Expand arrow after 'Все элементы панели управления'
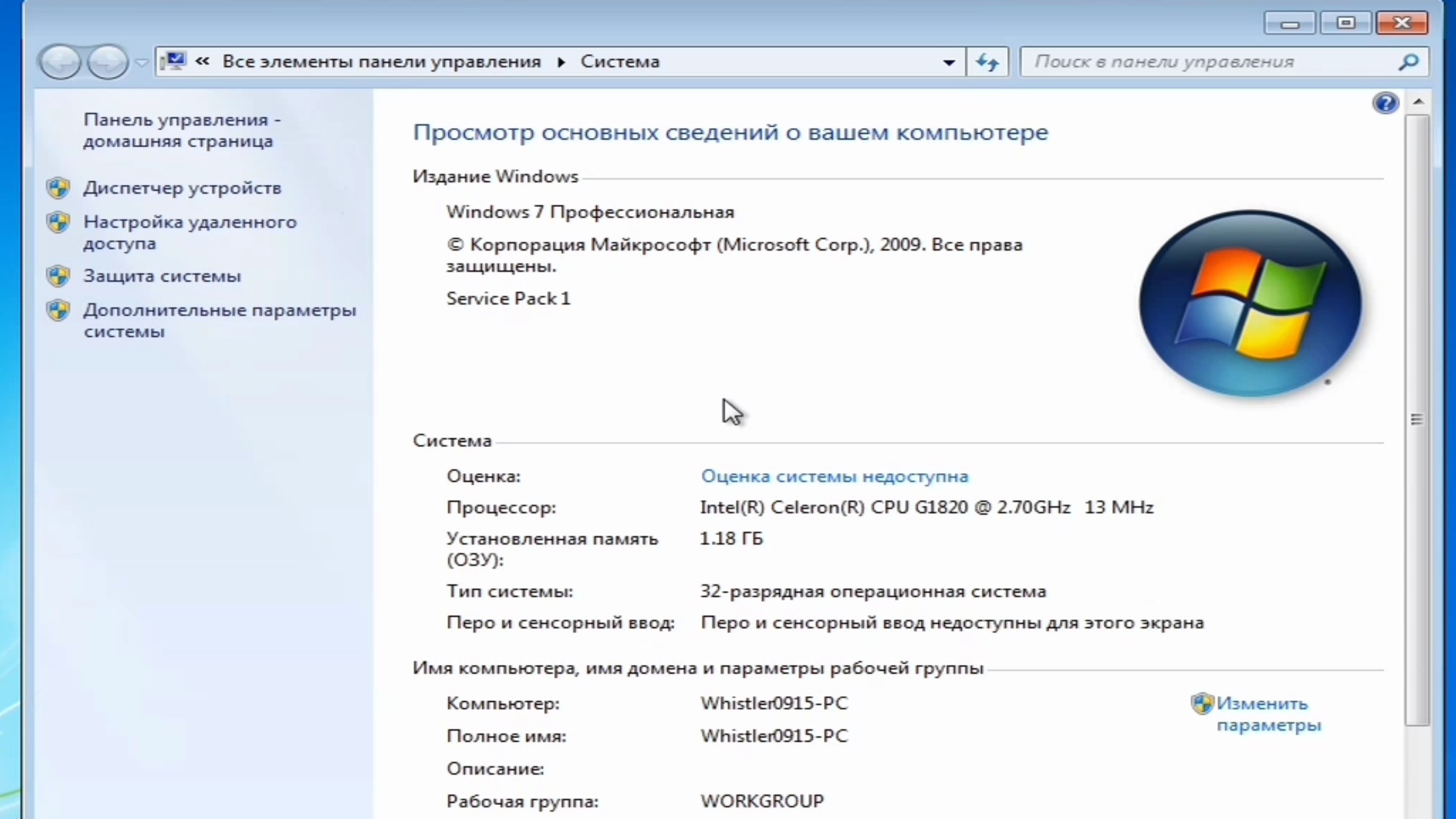1456x819 pixels. pyautogui.click(x=561, y=62)
